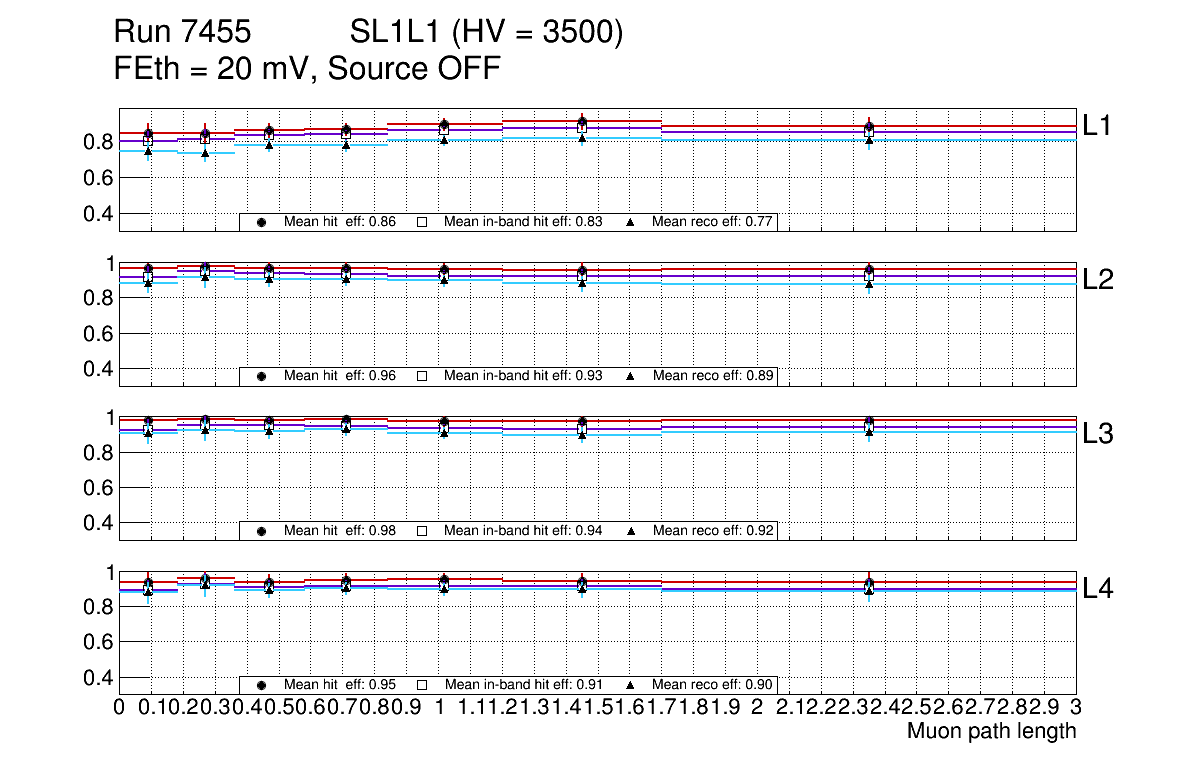This screenshot has height=772, width=1196.
Task: Click the L3 panel label
Action: (1098, 434)
